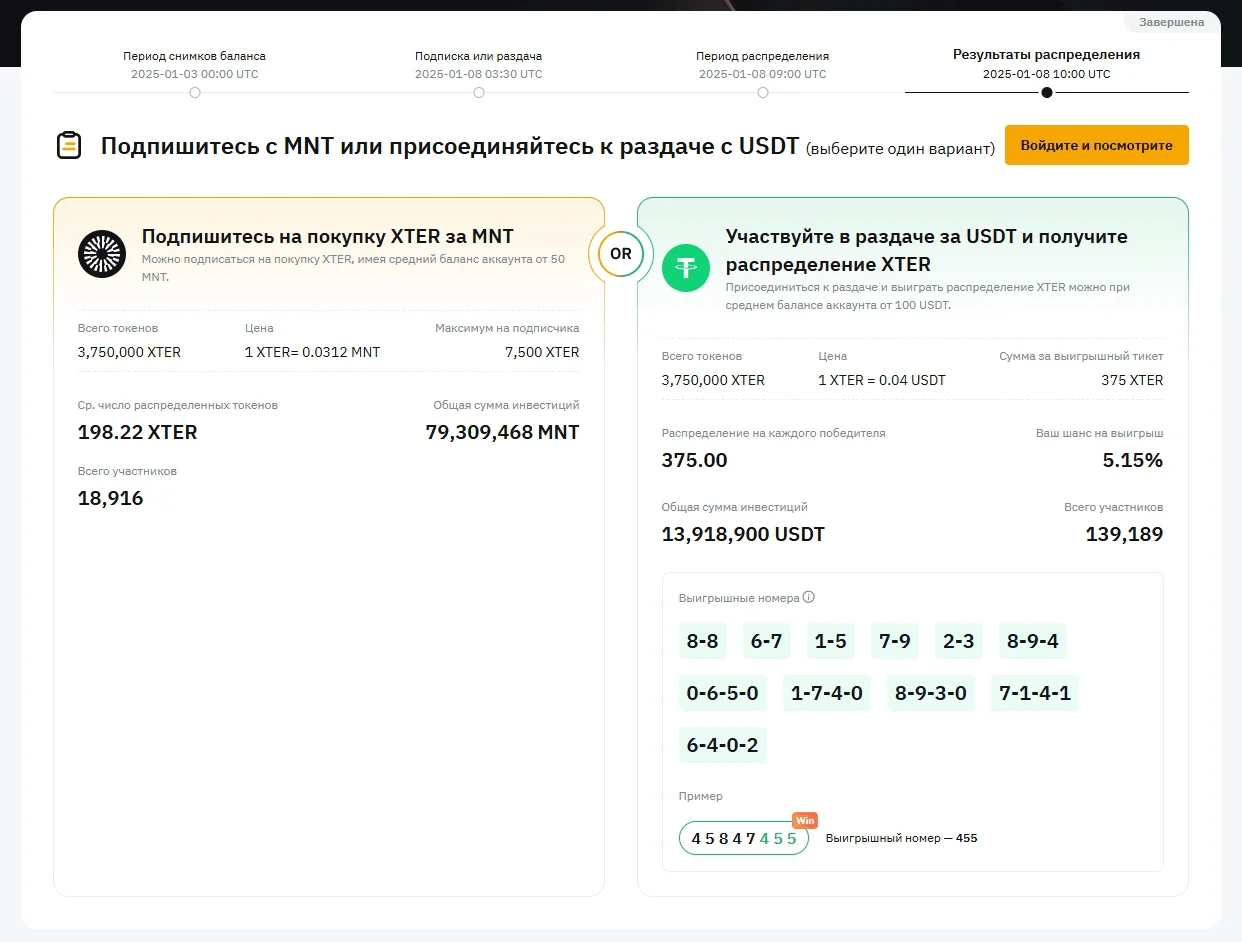Click the Подпишитесь на покупку XTER за MNT heading
The image size is (1242, 942).
pyautogui.click(x=327, y=237)
